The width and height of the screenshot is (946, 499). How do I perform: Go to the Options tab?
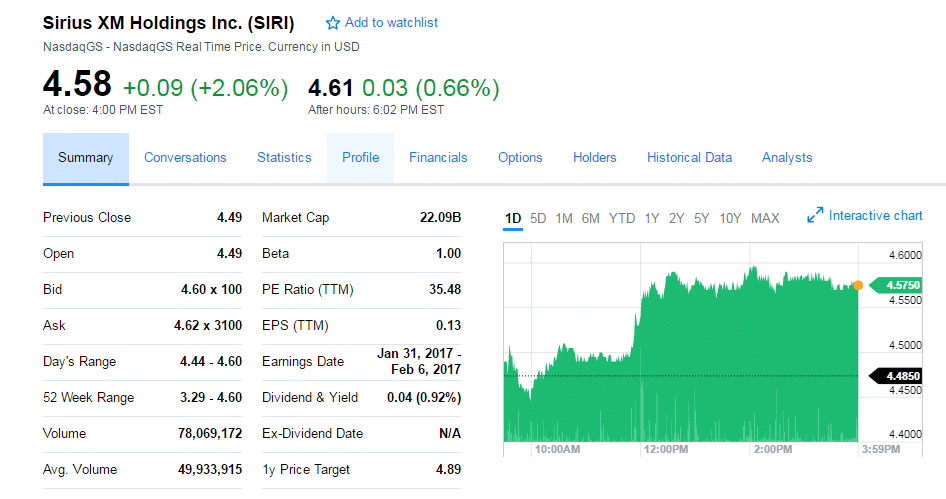[520, 157]
